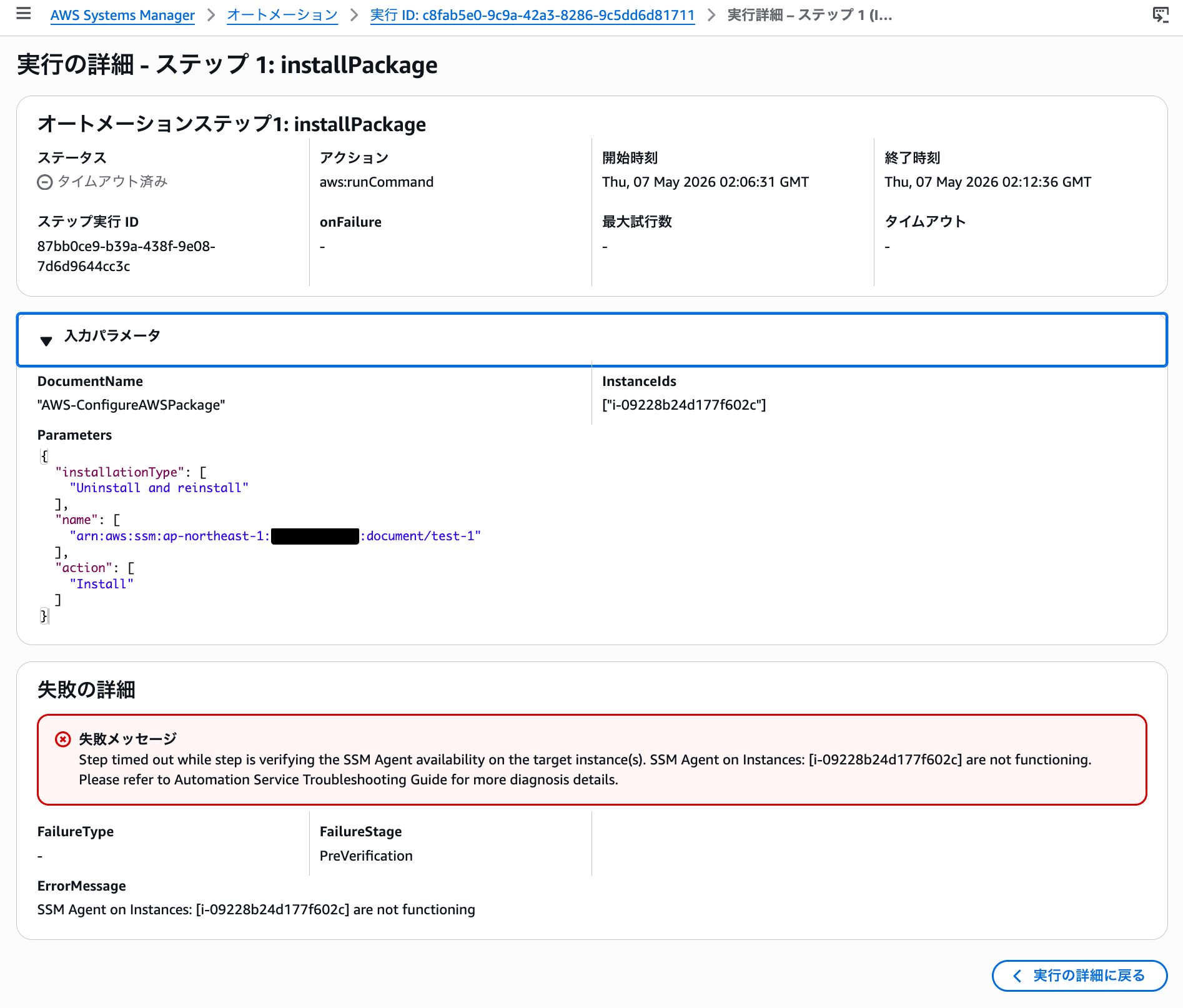Click the document/test-1 ARN string

click(275, 536)
